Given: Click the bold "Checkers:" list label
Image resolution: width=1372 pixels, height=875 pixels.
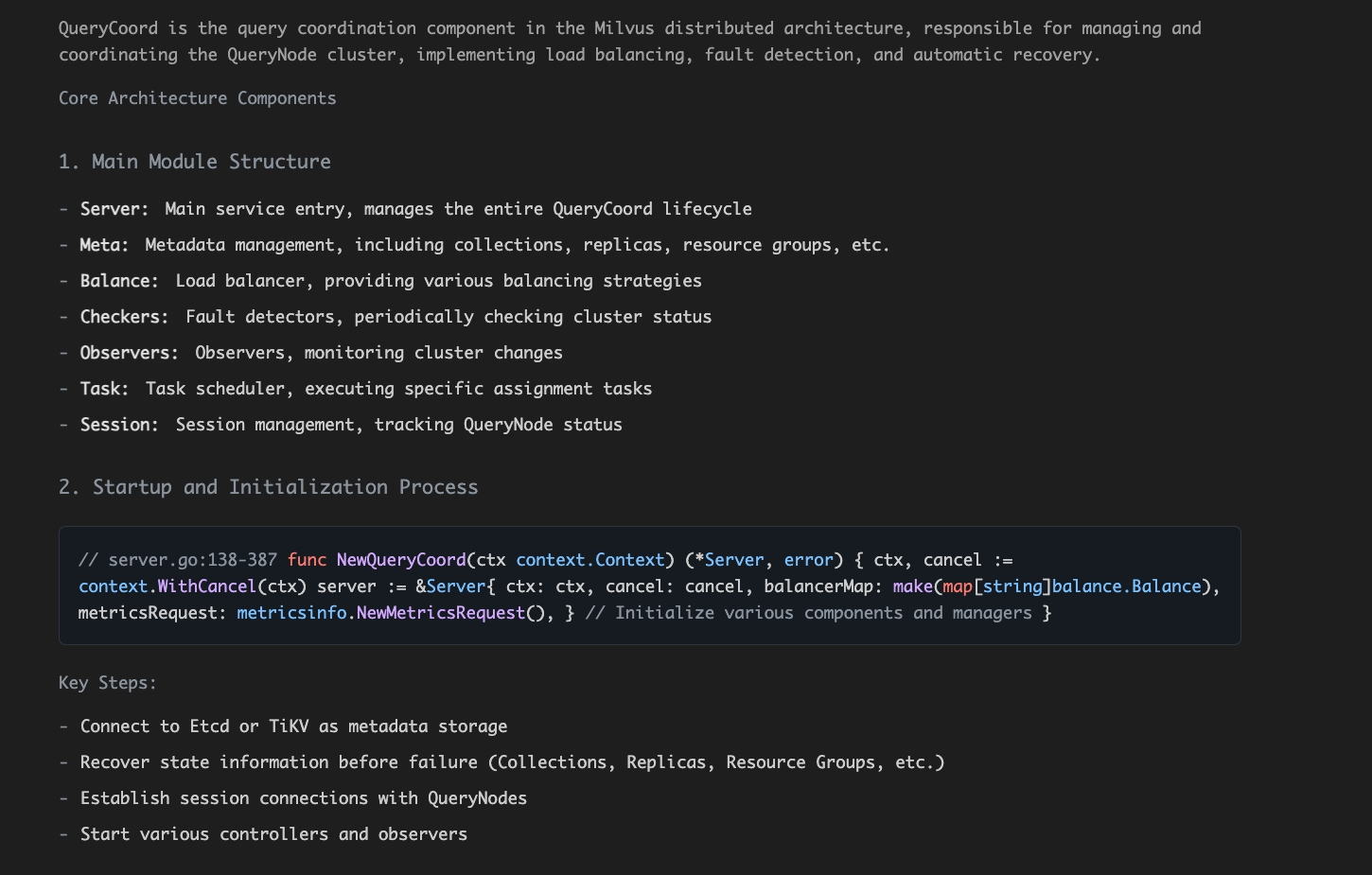Looking at the screenshot, I should [124, 317].
